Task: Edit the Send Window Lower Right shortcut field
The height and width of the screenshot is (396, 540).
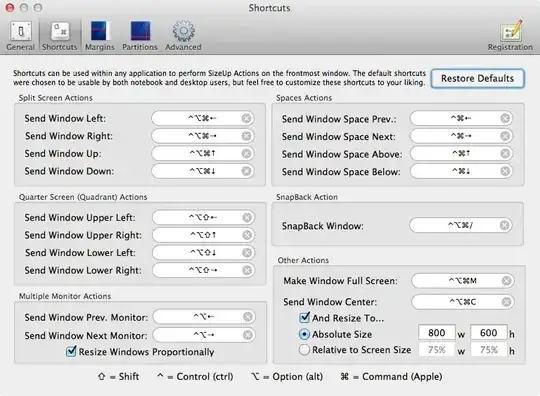Action: coord(204,270)
